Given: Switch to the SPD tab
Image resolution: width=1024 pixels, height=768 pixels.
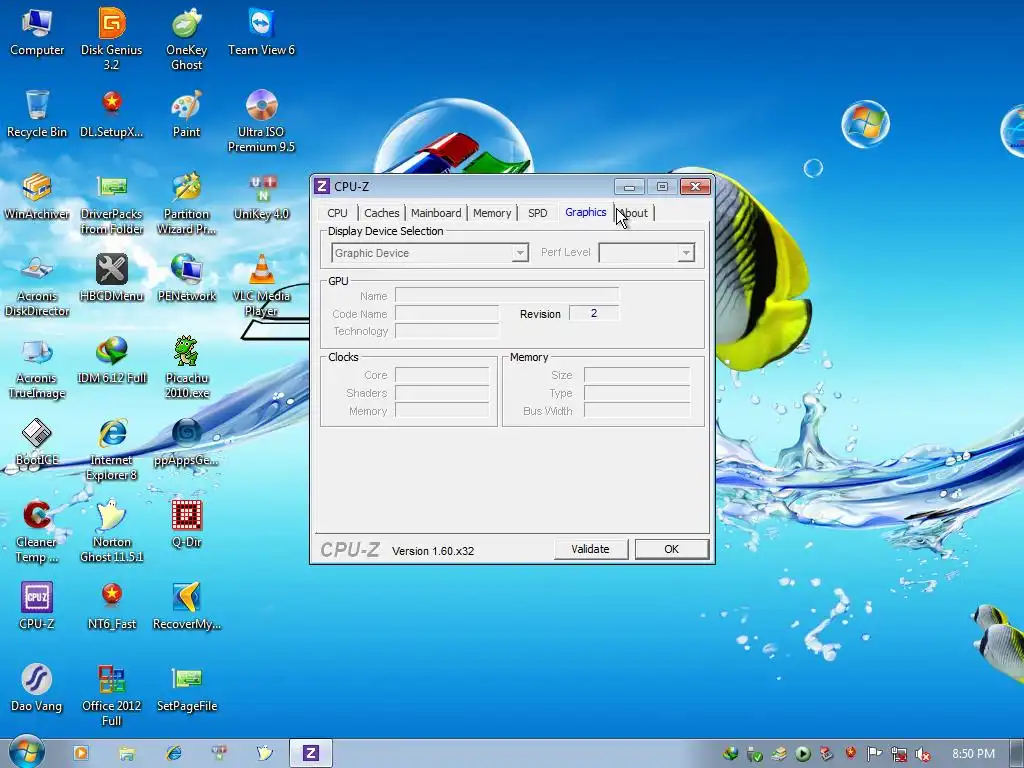Looking at the screenshot, I should point(537,213).
